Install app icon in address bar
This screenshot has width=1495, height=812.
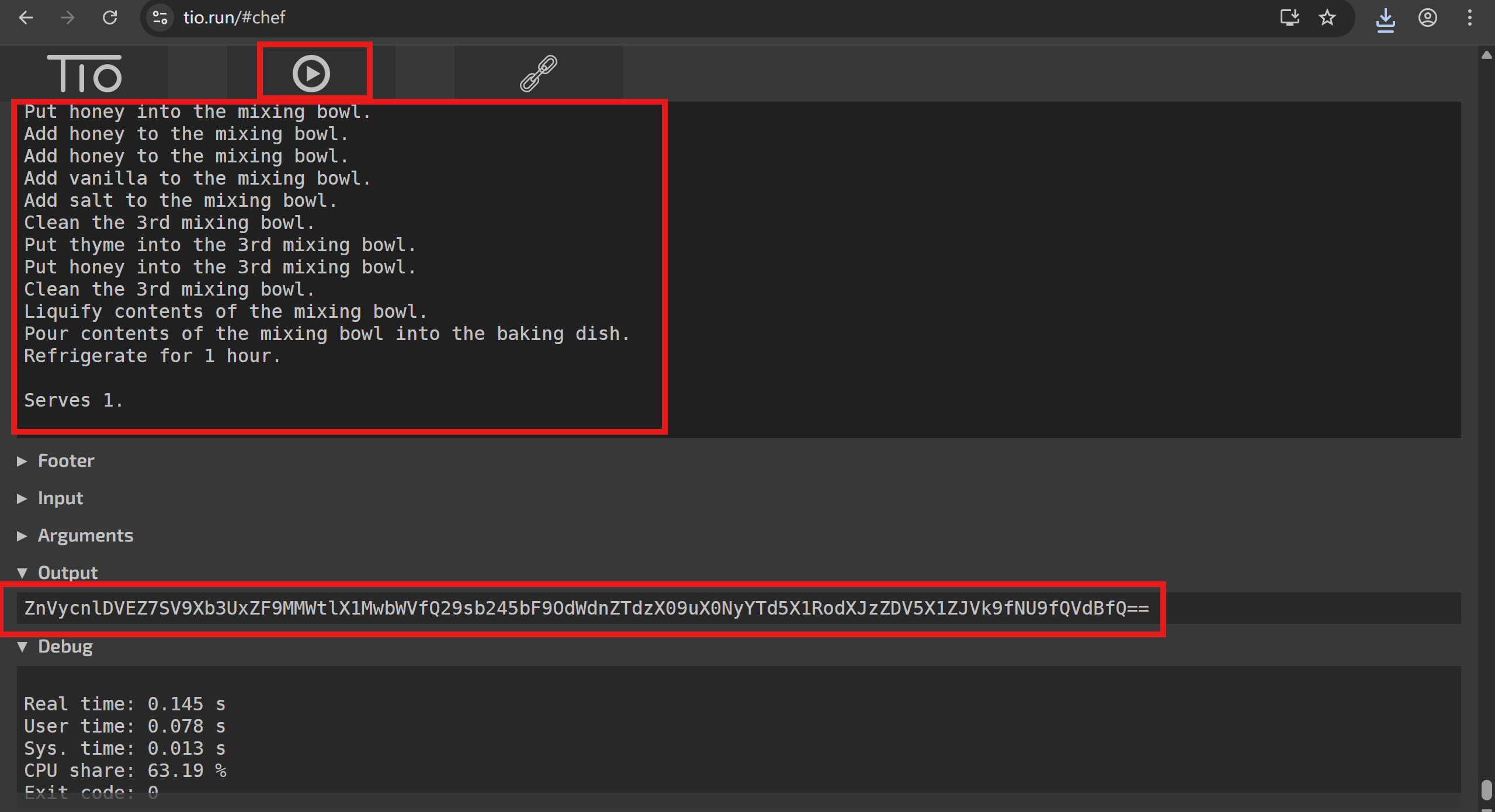(x=1289, y=18)
